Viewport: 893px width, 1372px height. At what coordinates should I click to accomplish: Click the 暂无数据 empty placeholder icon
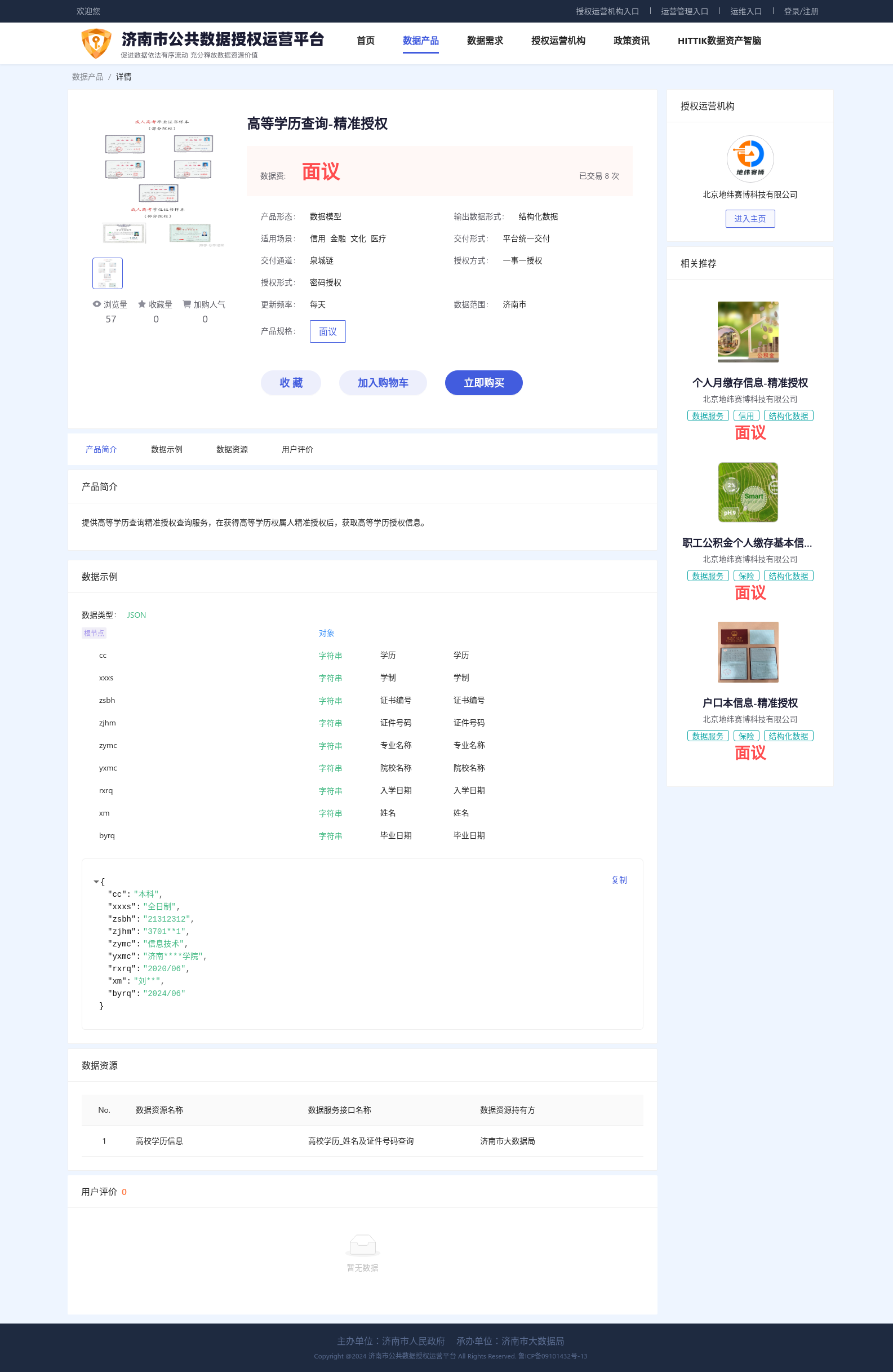[362, 1245]
